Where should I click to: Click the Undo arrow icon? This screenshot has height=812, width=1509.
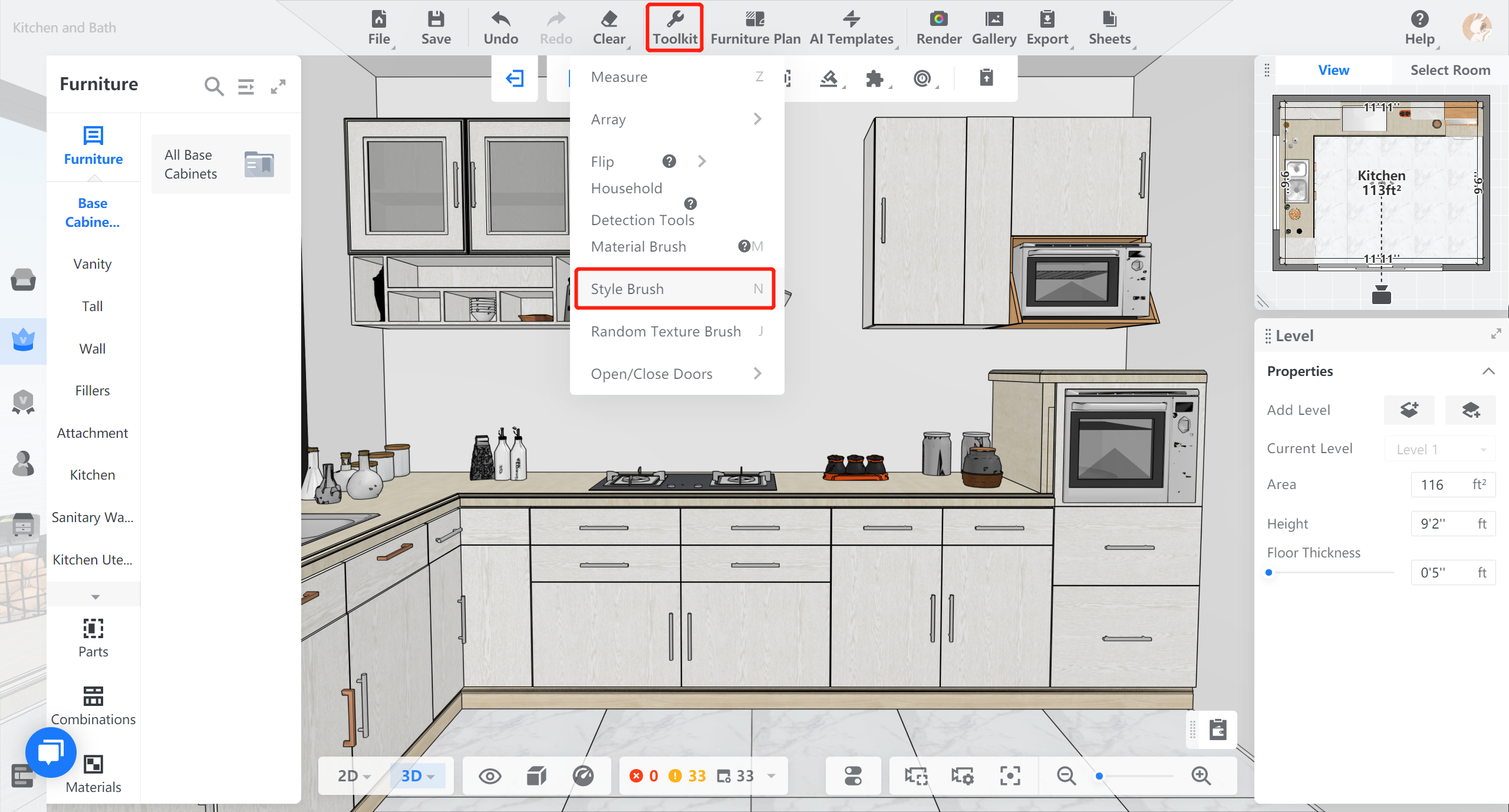tap(500, 19)
